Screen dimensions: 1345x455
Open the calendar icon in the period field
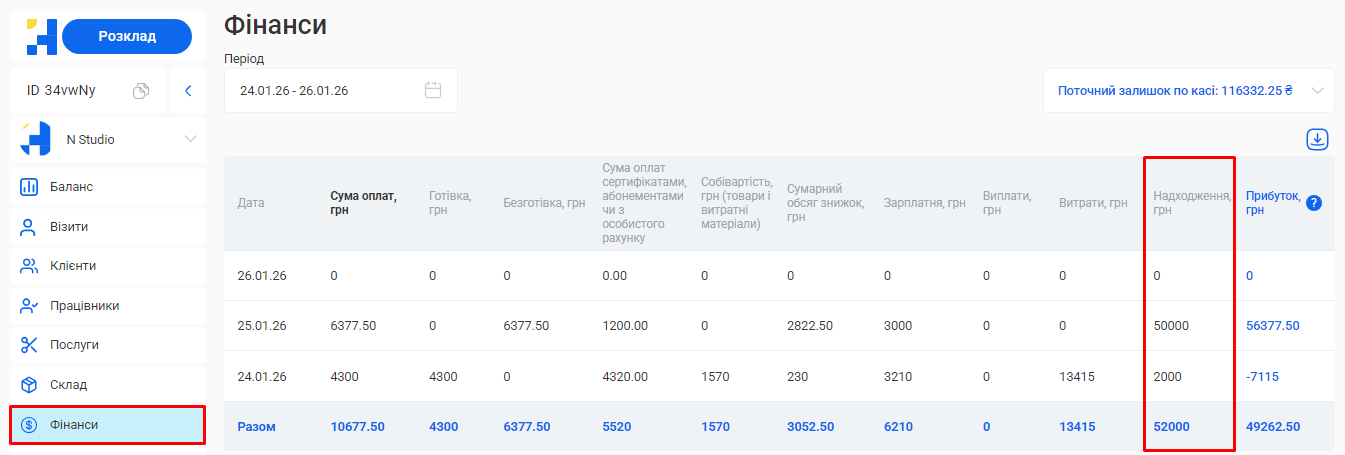tap(433, 90)
